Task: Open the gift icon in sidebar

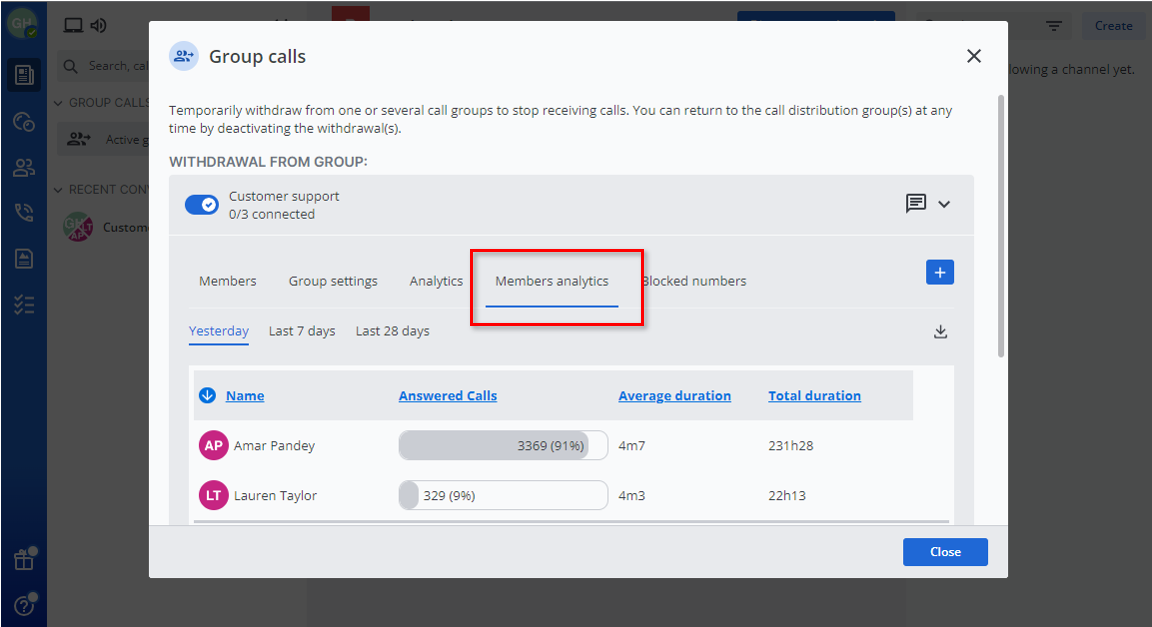Action: click(24, 560)
